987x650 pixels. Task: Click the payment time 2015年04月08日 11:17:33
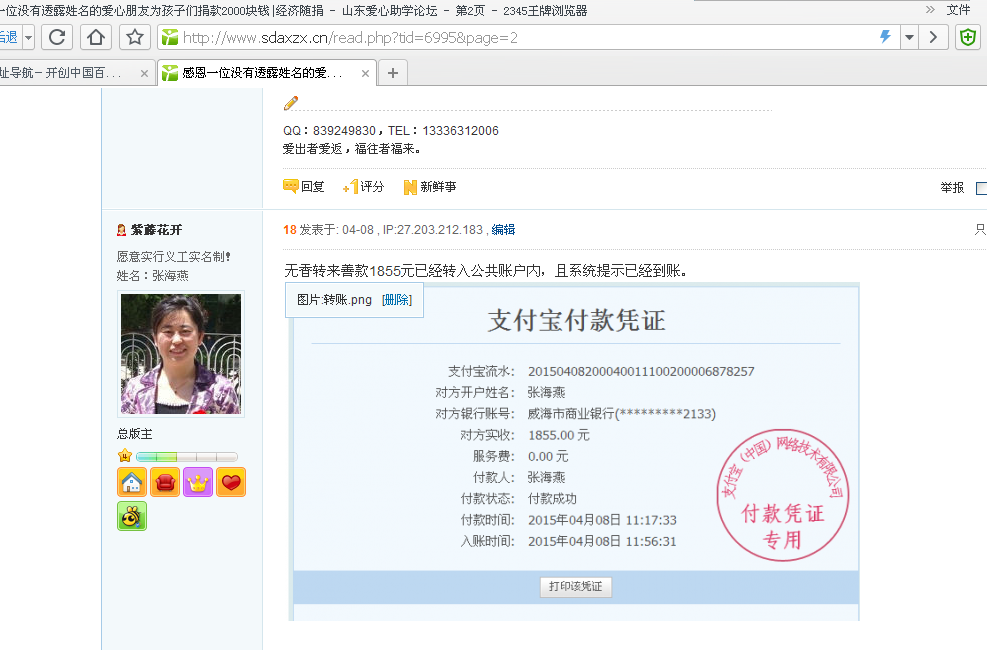(602, 520)
